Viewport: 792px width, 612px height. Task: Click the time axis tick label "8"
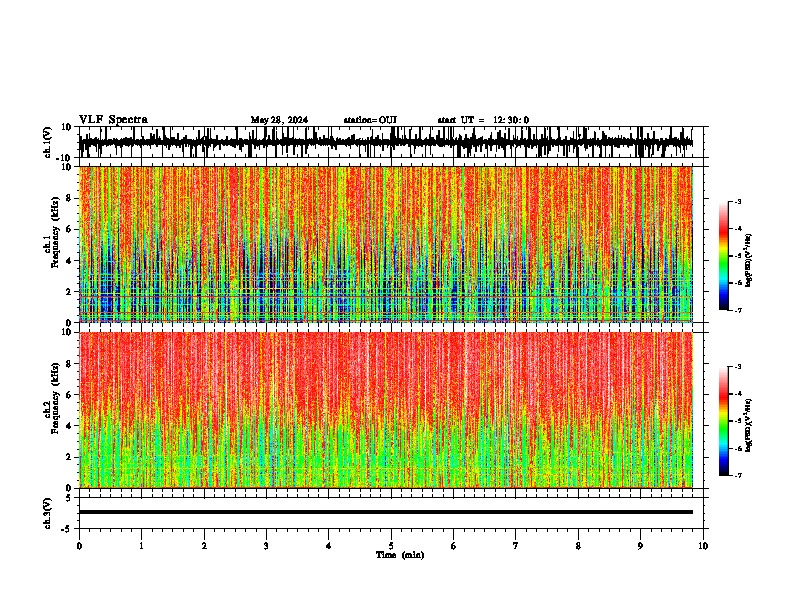[x=578, y=546]
